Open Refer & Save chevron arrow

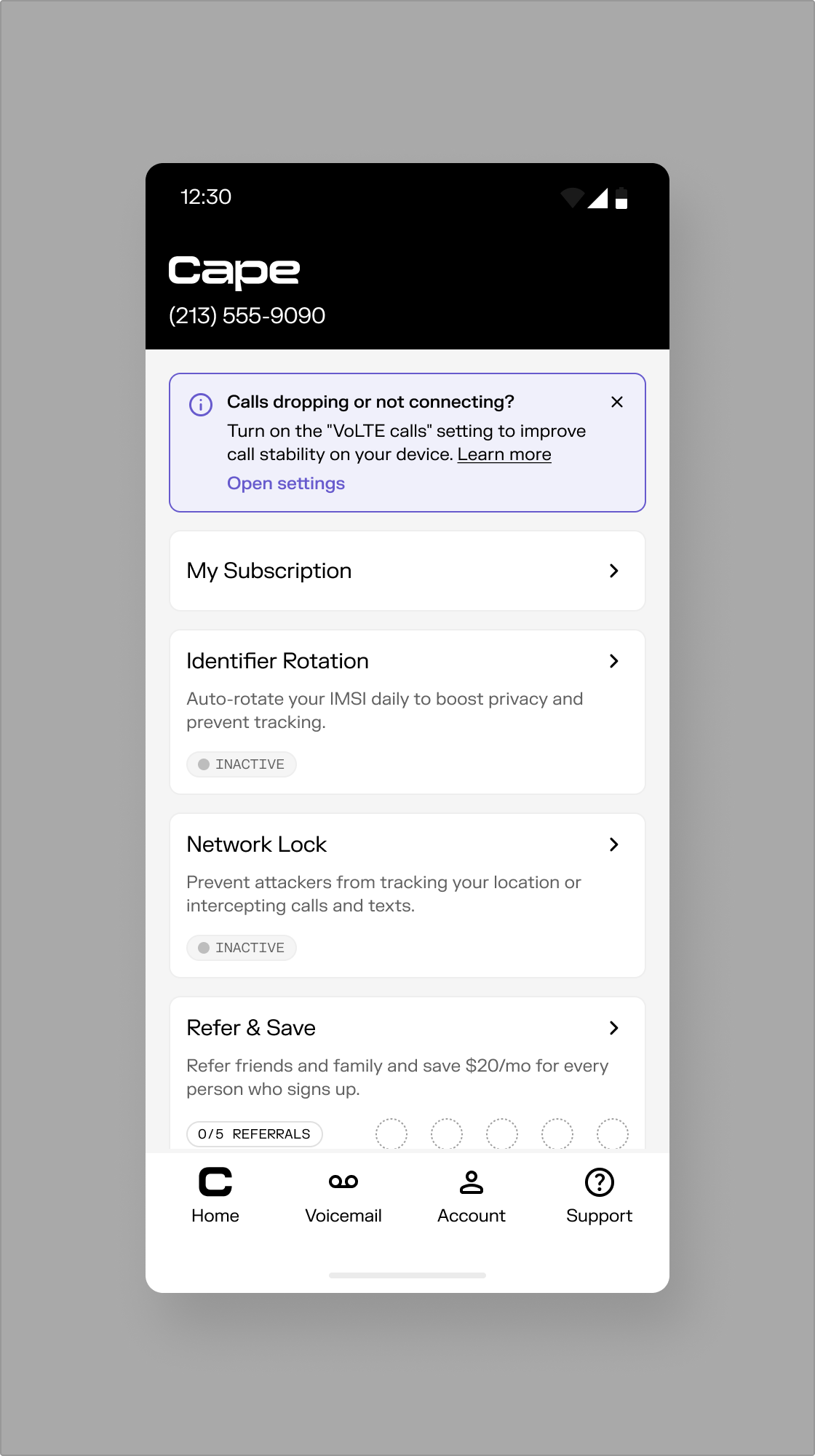[614, 1028]
